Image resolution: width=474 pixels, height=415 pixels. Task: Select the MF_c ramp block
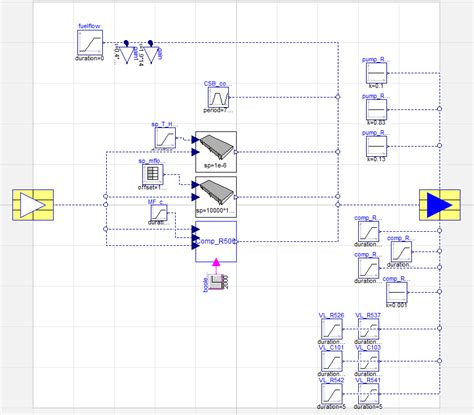(x=159, y=213)
